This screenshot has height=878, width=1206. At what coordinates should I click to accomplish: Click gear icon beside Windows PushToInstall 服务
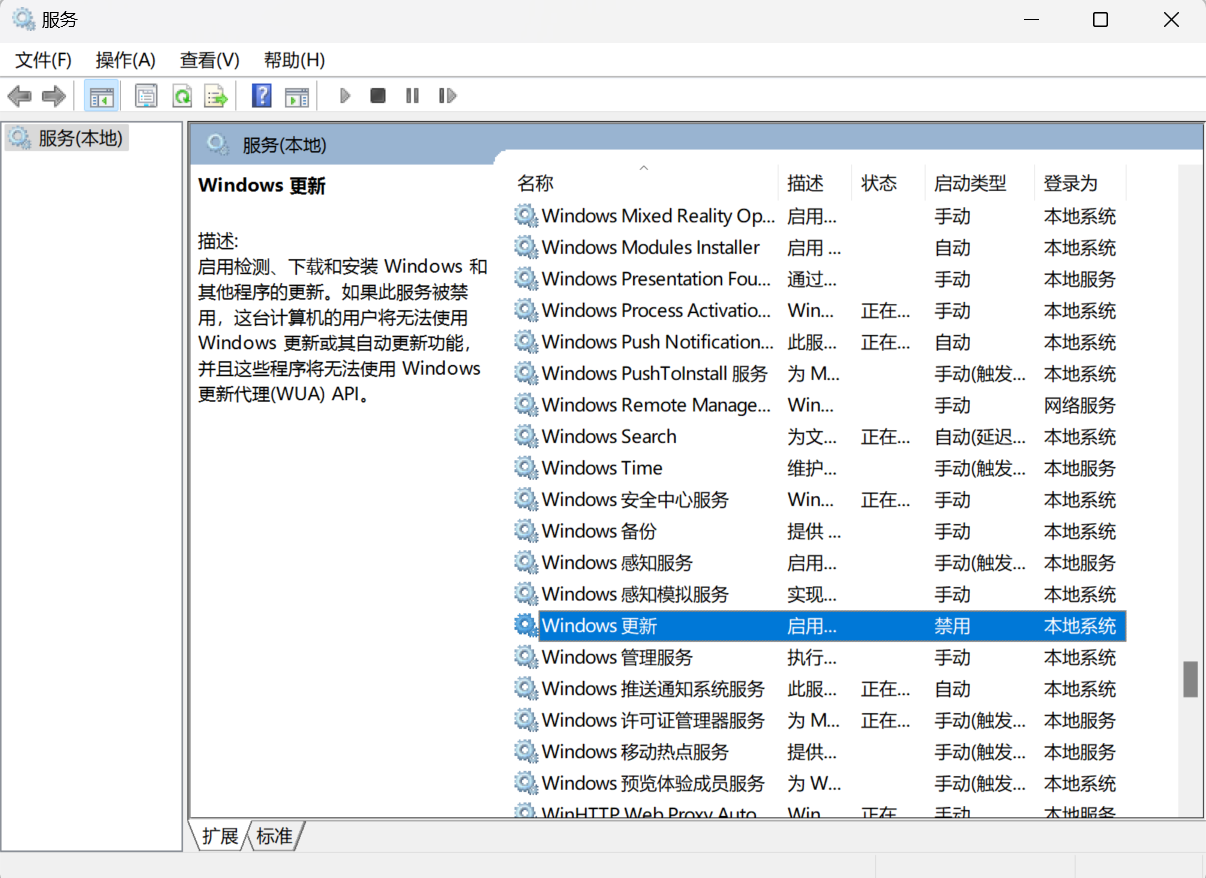pos(526,373)
